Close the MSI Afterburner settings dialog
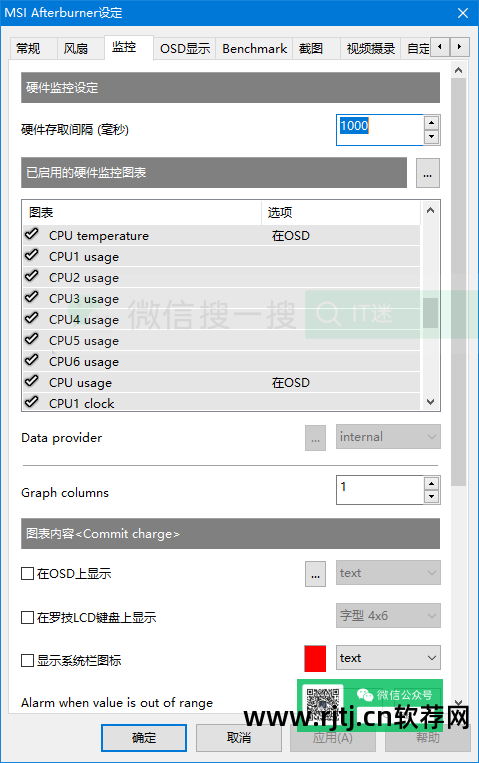479x763 pixels. pyautogui.click(x=463, y=13)
